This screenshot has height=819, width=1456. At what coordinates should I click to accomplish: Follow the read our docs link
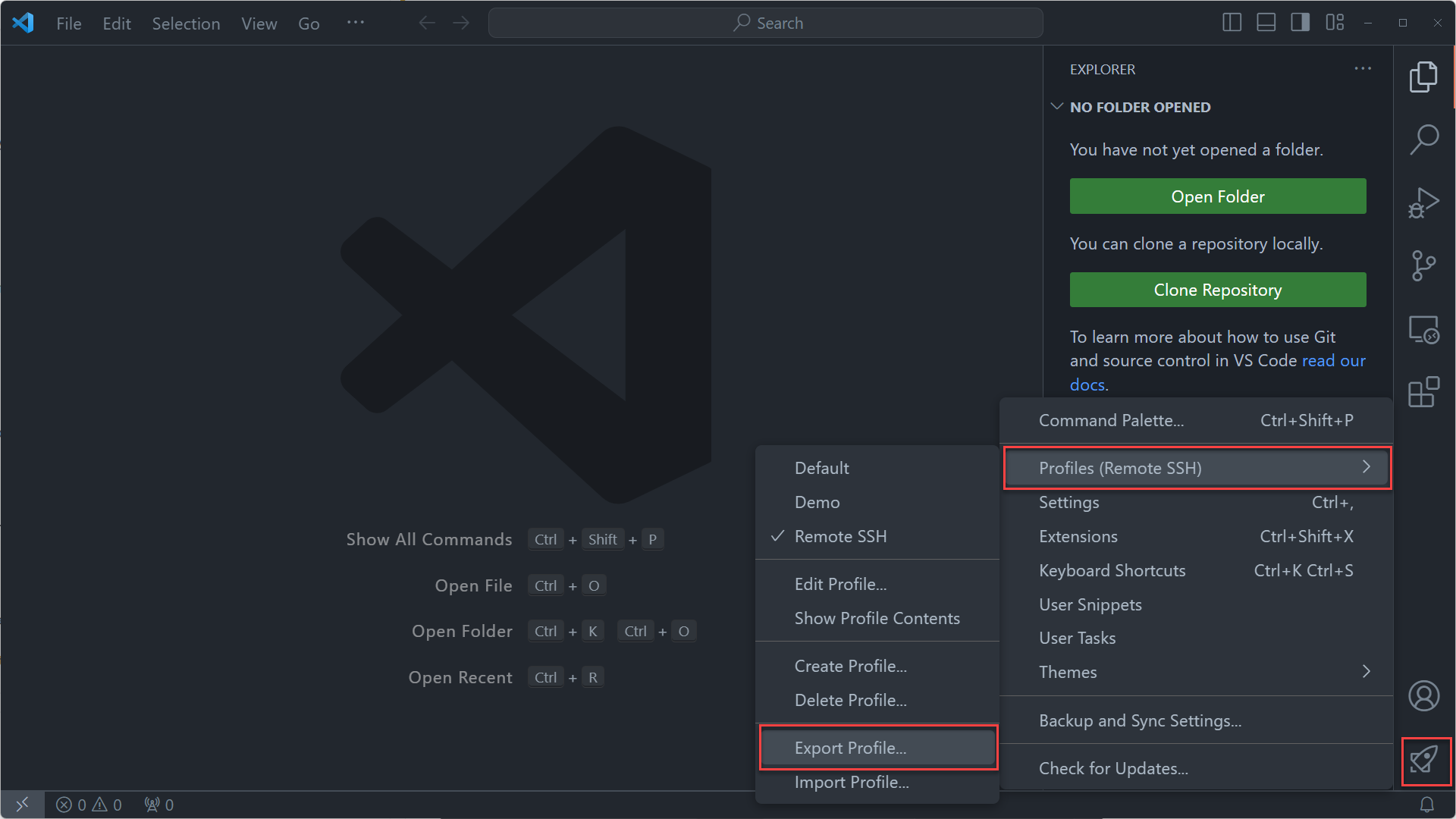1333,360
